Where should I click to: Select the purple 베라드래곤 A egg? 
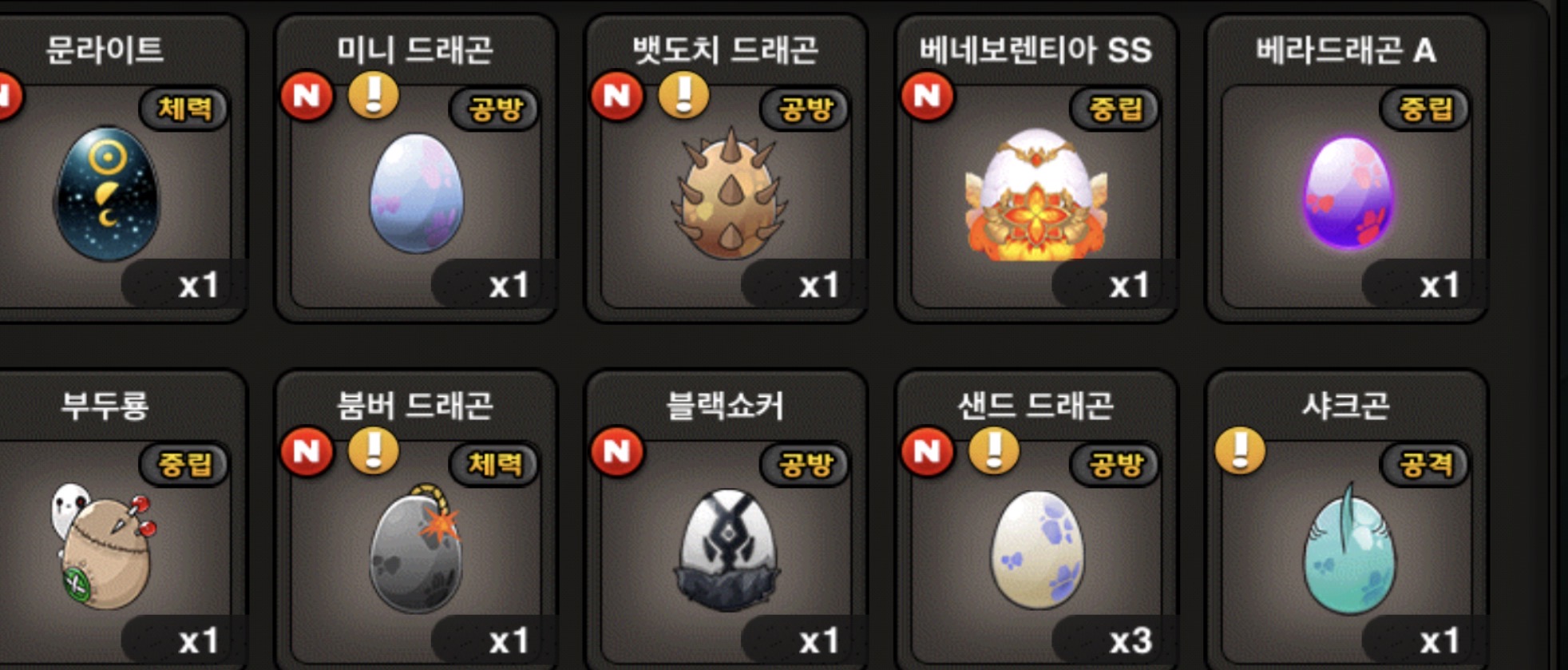click(1348, 192)
